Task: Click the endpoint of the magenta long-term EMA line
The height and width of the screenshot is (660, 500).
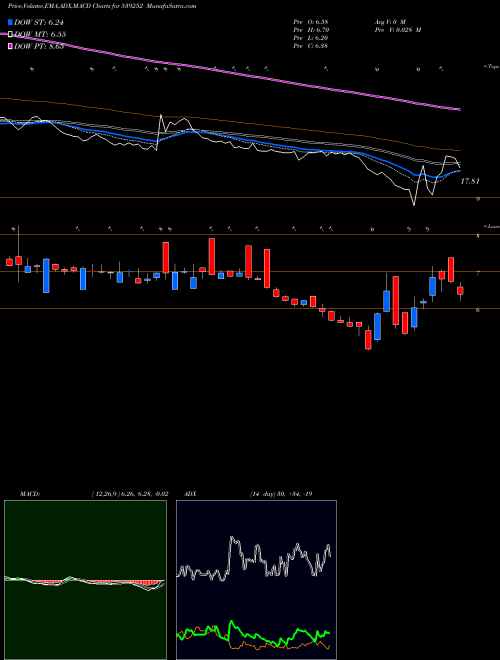Action: (459, 109)
